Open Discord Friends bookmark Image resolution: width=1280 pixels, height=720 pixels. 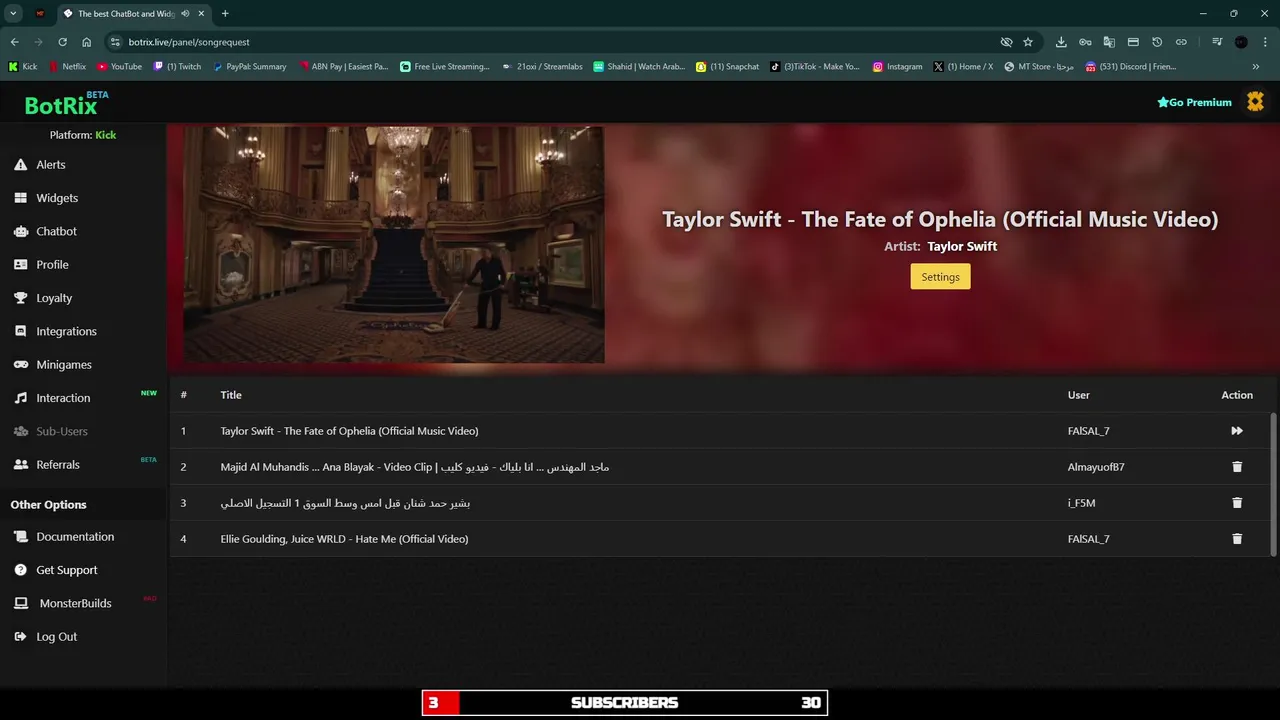coord(1130,67)
